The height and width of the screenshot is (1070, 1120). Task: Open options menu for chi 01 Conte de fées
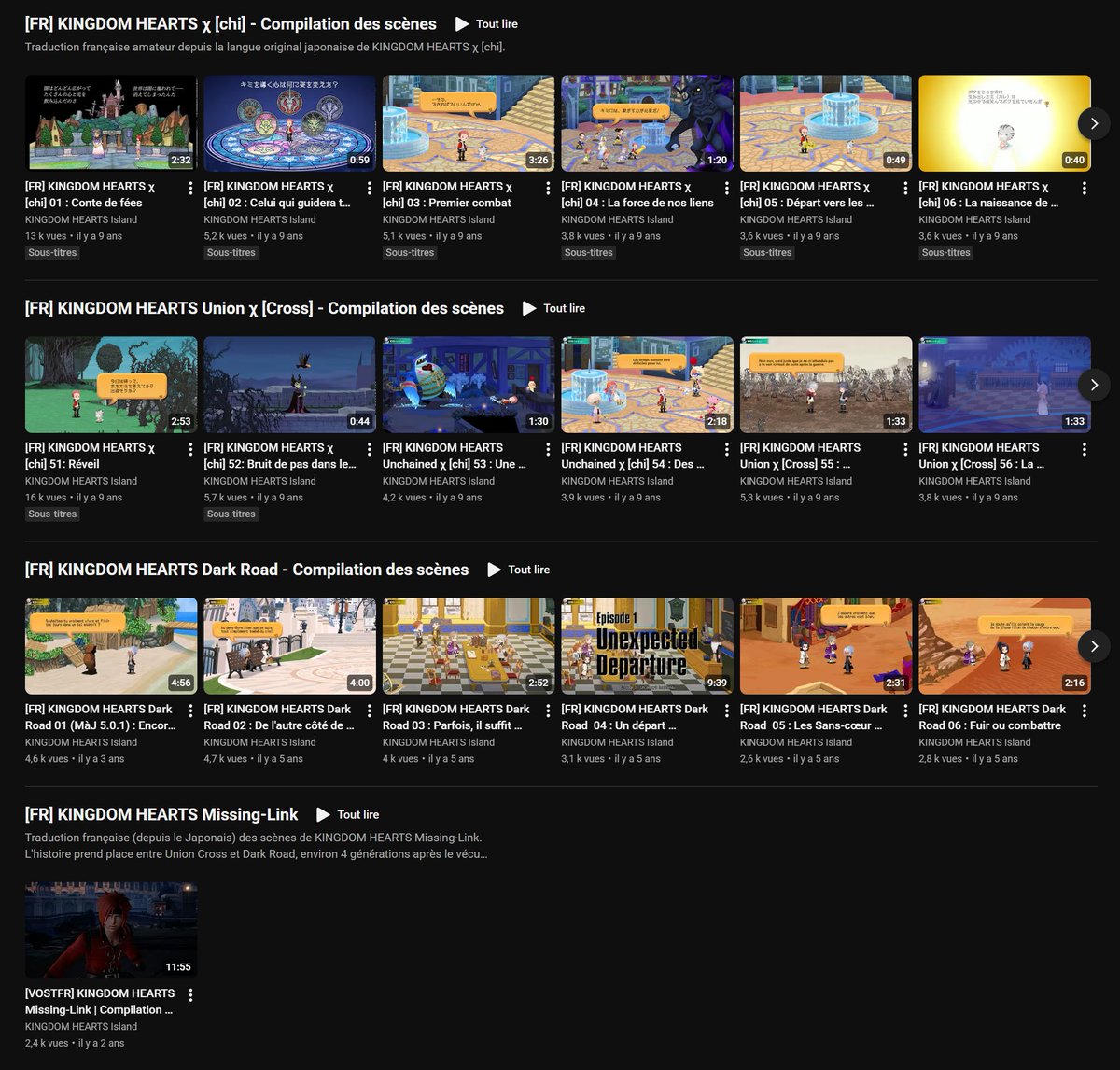(191, 188)
